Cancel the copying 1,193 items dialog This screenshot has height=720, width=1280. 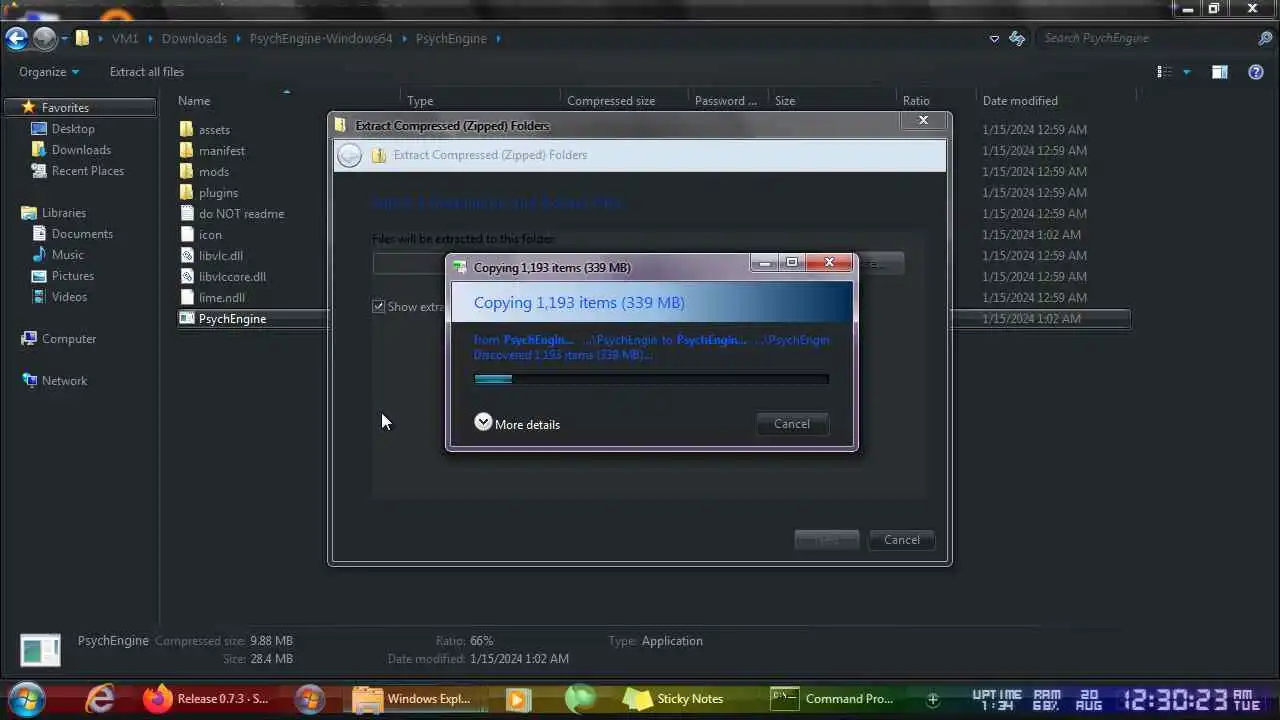(792, 424)
